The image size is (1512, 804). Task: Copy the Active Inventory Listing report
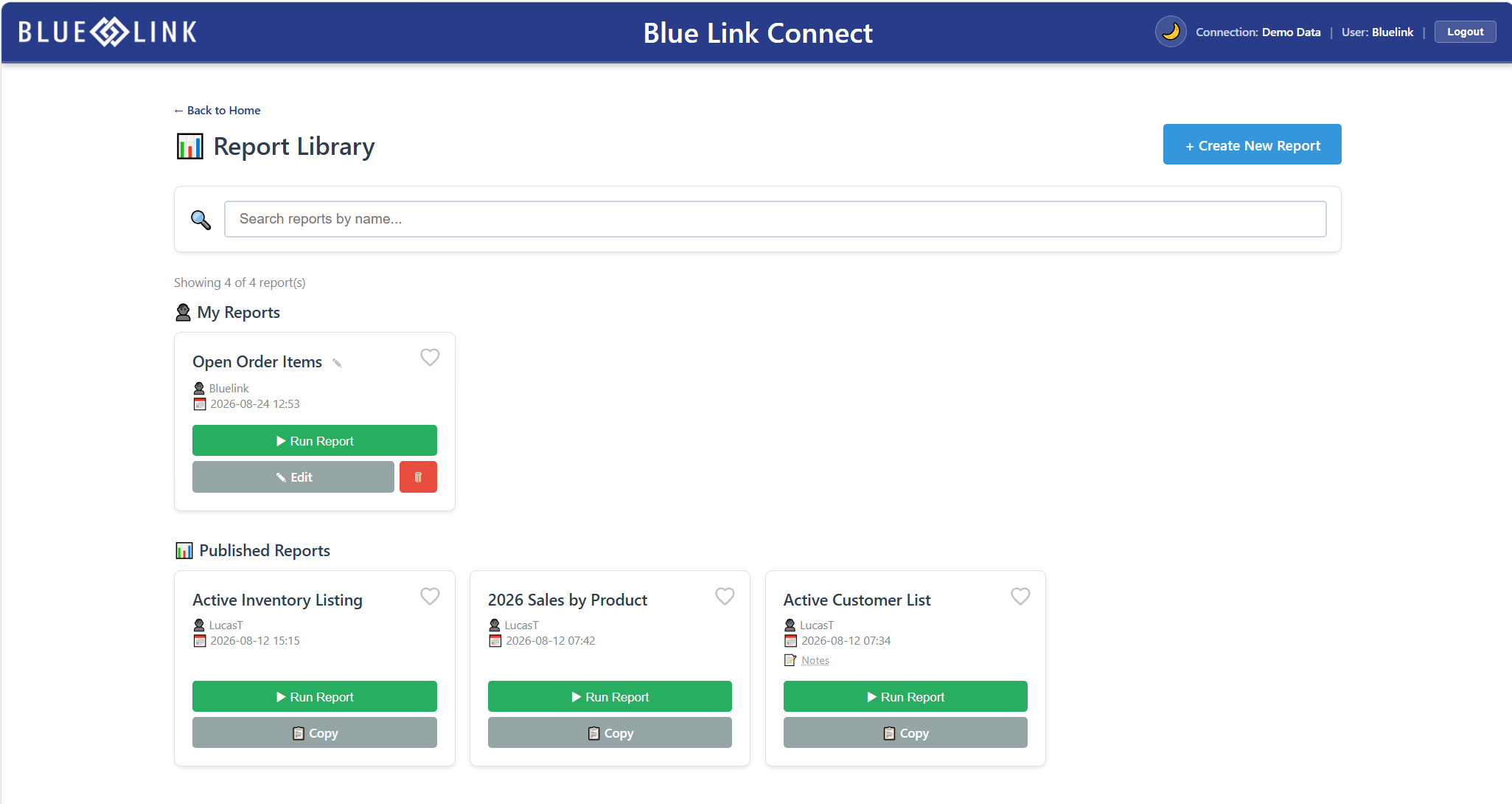point(315,732)
